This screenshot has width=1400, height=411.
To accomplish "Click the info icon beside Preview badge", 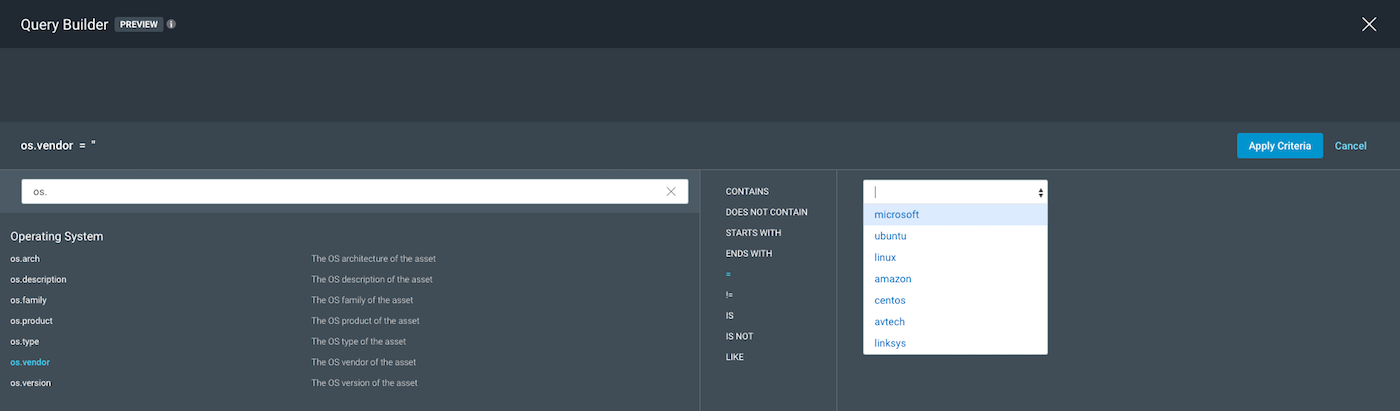I will click(x=171, y=24).
